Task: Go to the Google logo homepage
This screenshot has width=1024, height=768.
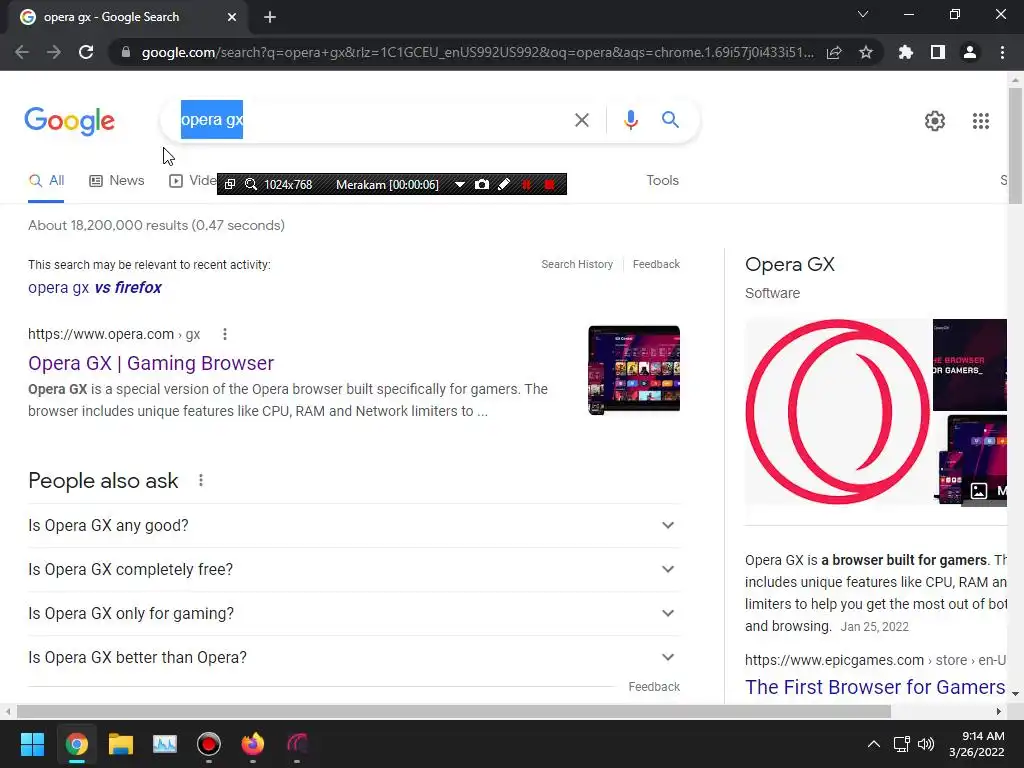Action: click(x=69, y=121)
